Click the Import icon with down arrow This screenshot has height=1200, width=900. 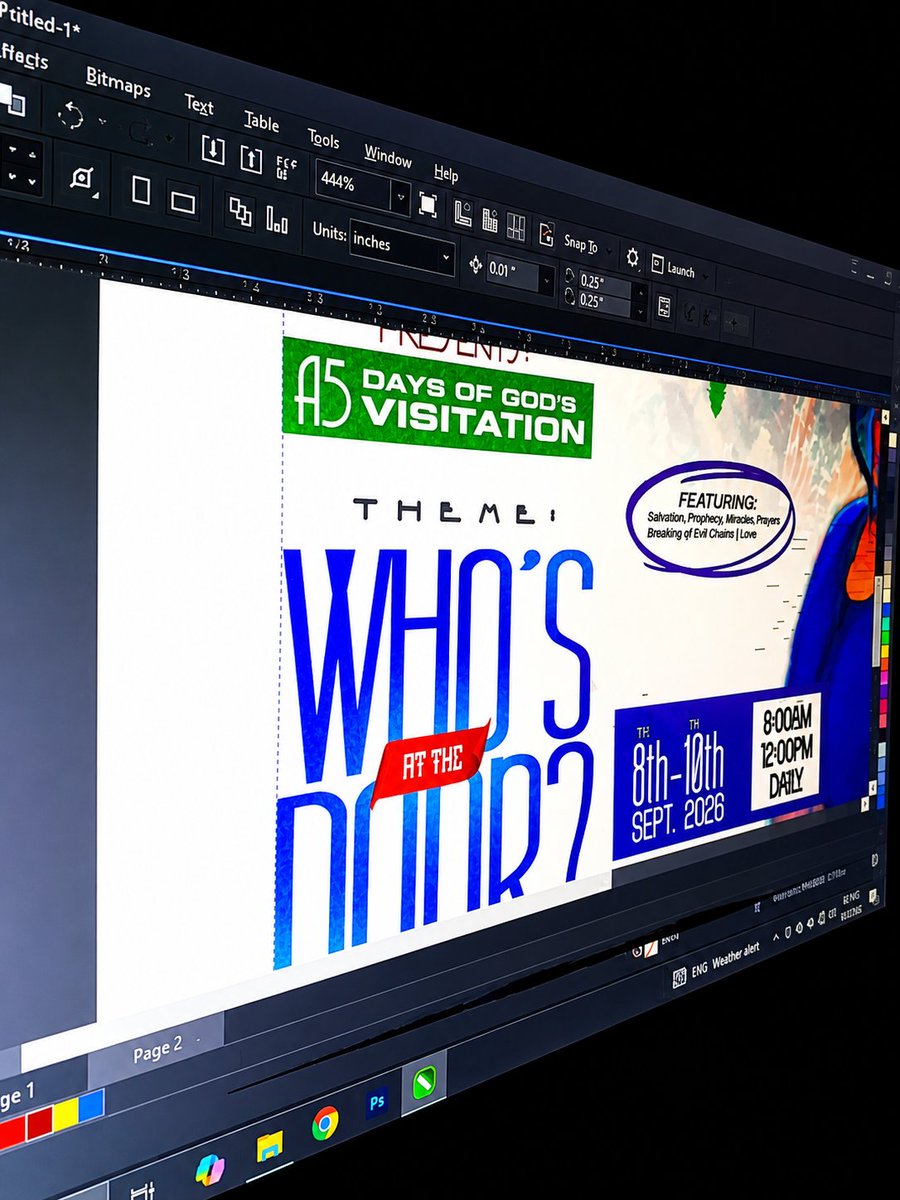pos(213,150)
